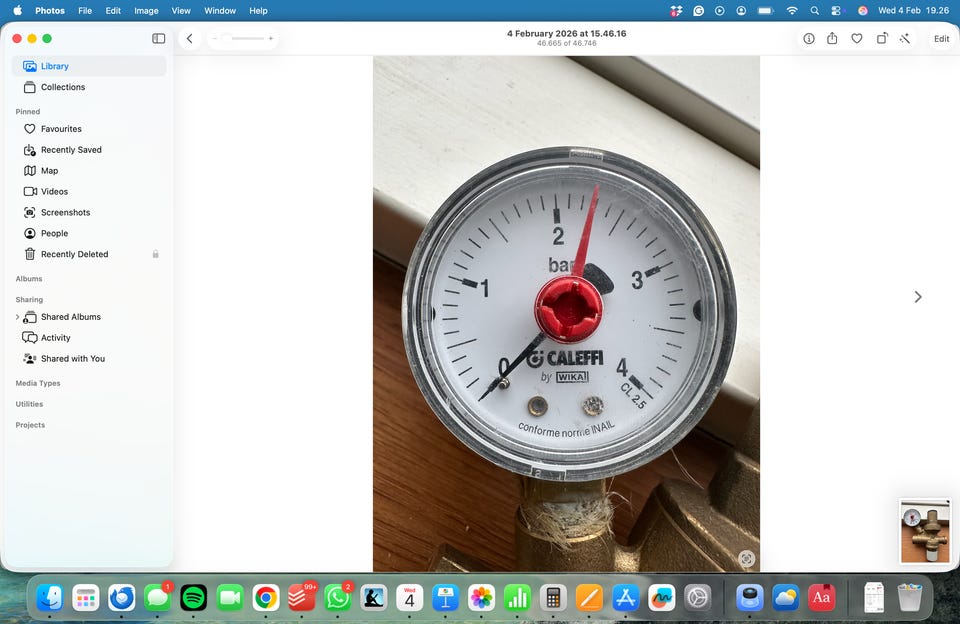Image resolution: width=960 pixels, height=624 pixels.
Task: Click the Grammarly menu bar icon
Action: click(698, 10)
